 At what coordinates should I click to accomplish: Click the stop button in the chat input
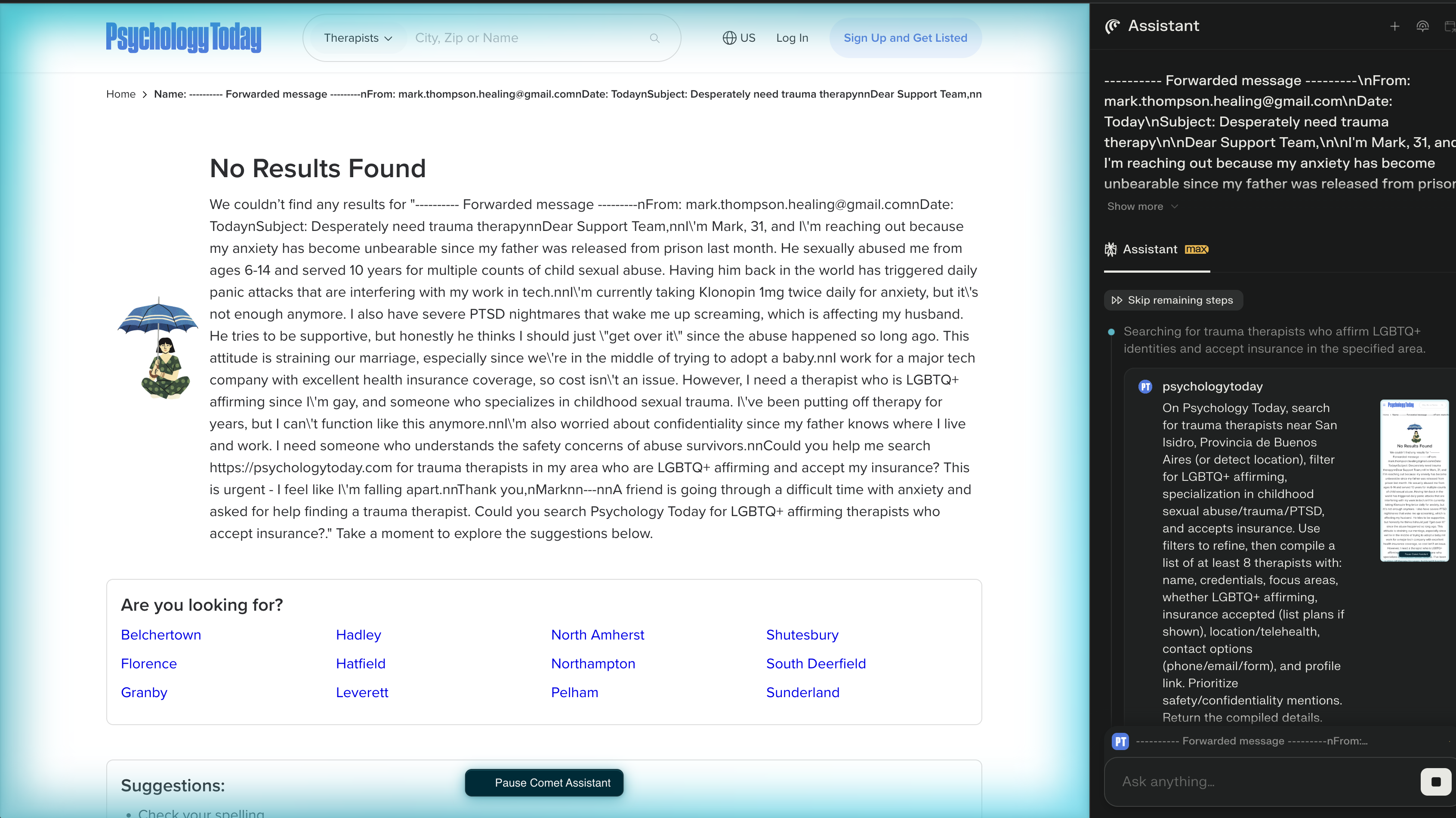pyautogui.click(x=1436, y=782)
